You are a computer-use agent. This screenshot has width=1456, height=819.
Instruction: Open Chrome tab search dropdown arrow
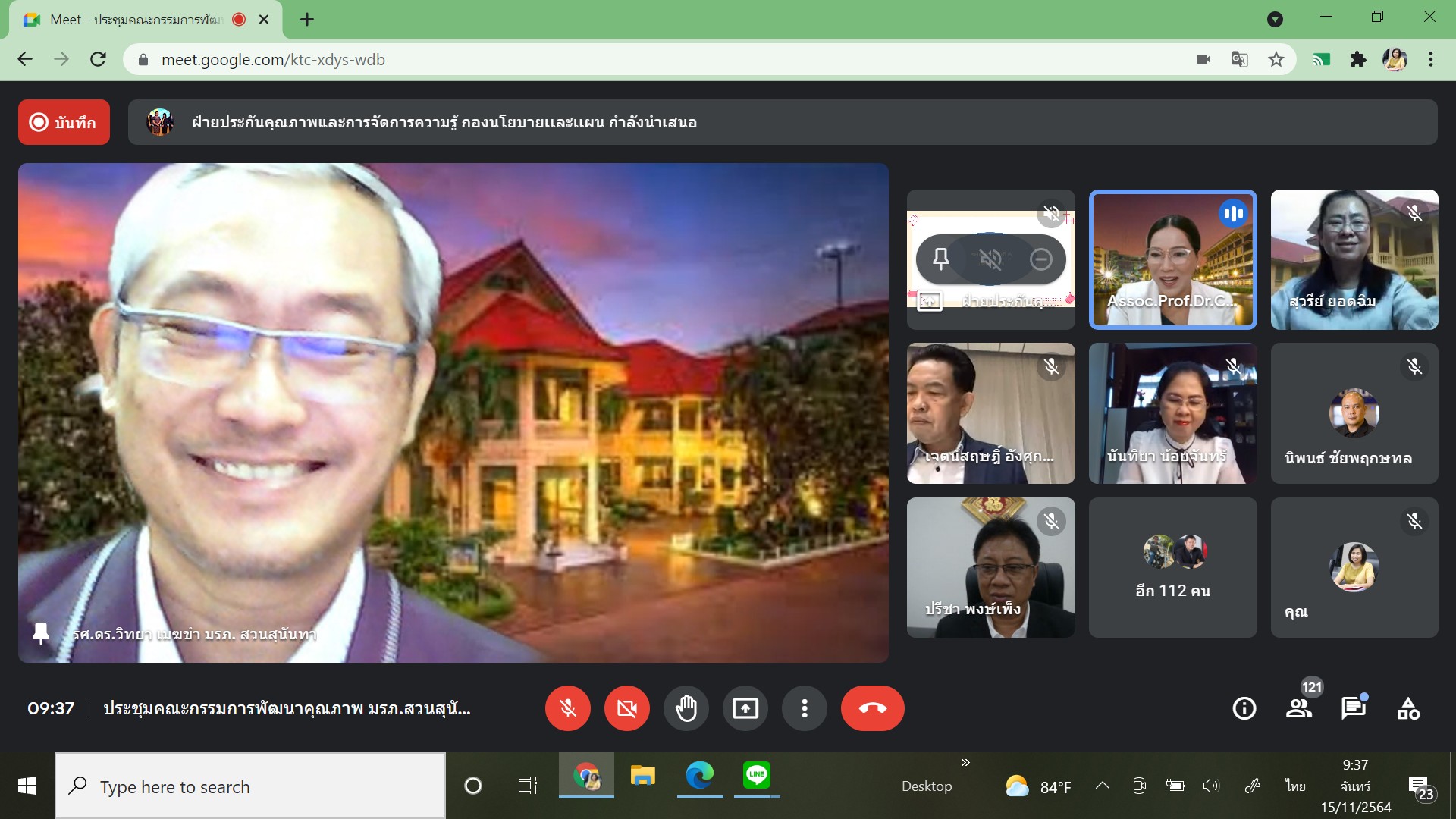pos(1275,20)
